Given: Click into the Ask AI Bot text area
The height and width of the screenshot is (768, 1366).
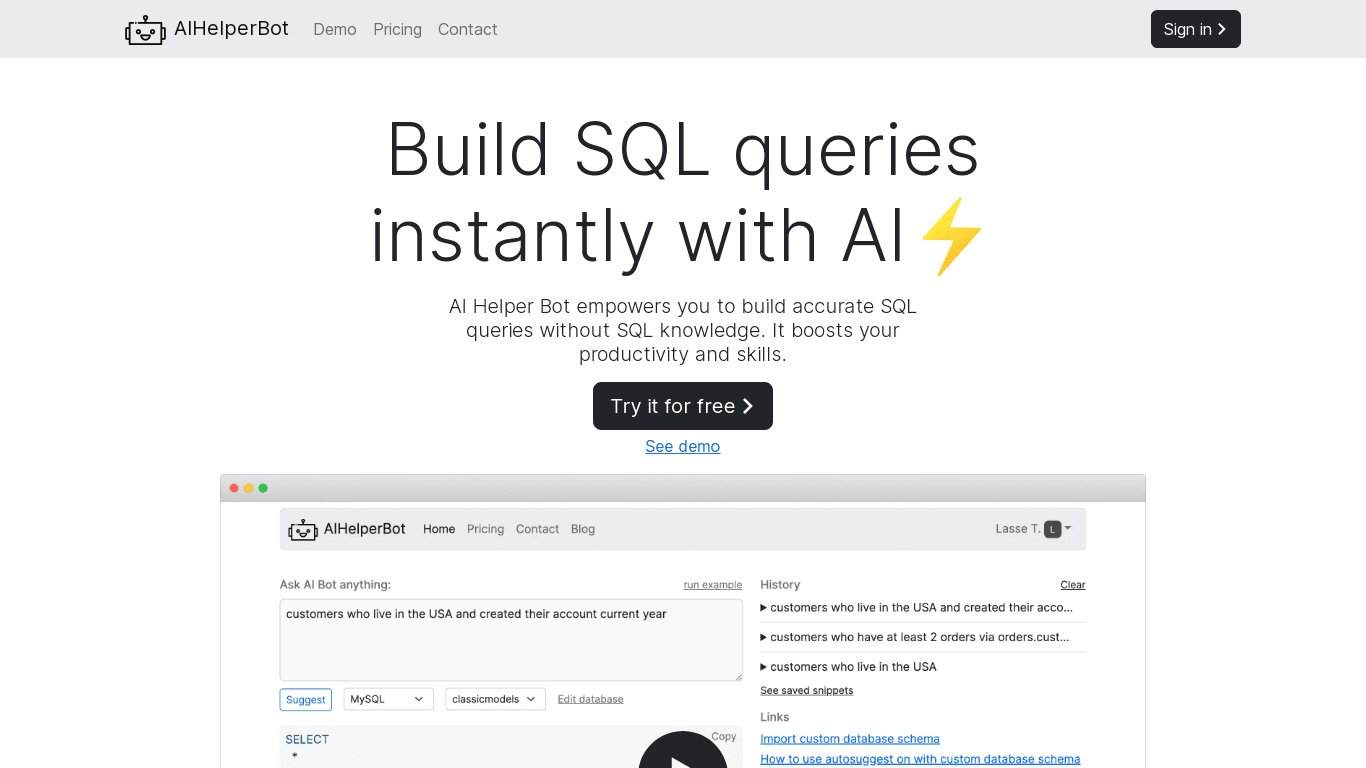Looking at the screenshot, I should tap(511, 640).
